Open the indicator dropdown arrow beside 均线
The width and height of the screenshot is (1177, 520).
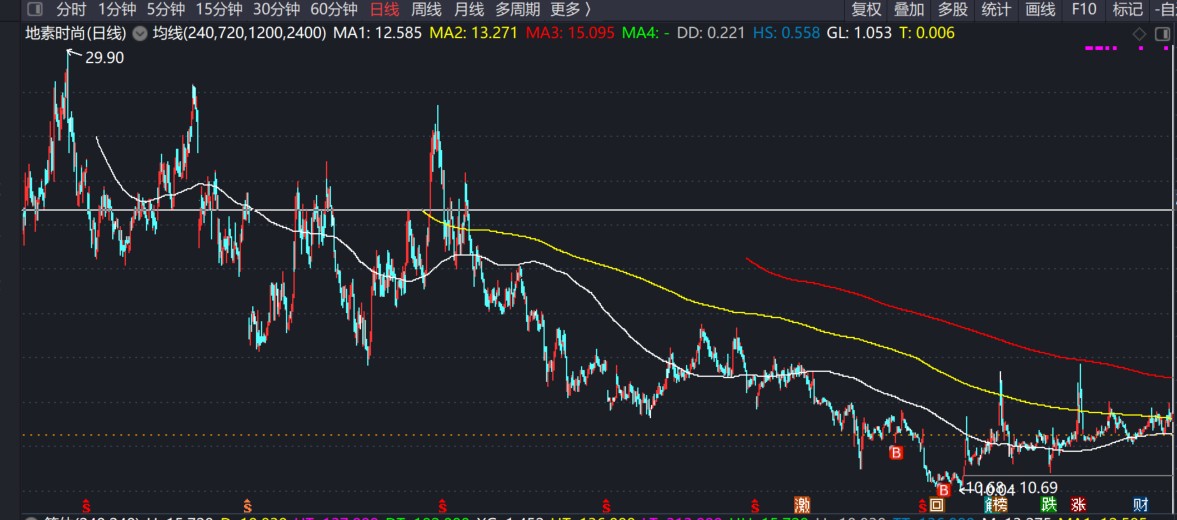tap(140, 33)
